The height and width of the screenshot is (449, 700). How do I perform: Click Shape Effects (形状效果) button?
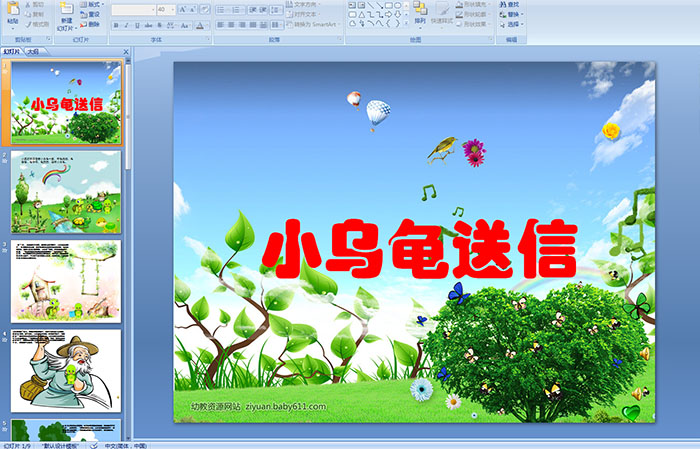point(472,24)
